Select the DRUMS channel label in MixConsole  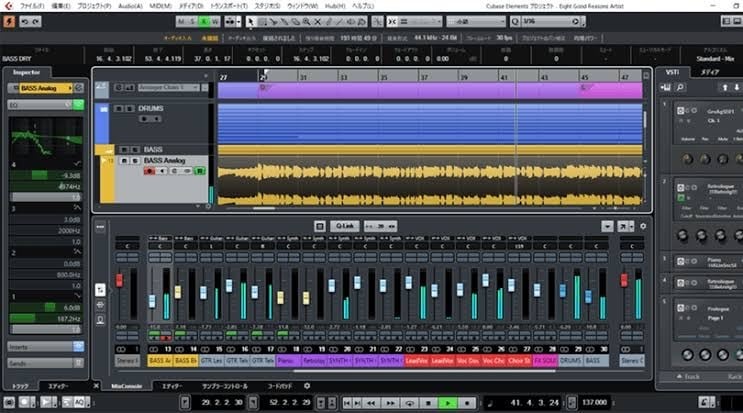click(570, 361)
